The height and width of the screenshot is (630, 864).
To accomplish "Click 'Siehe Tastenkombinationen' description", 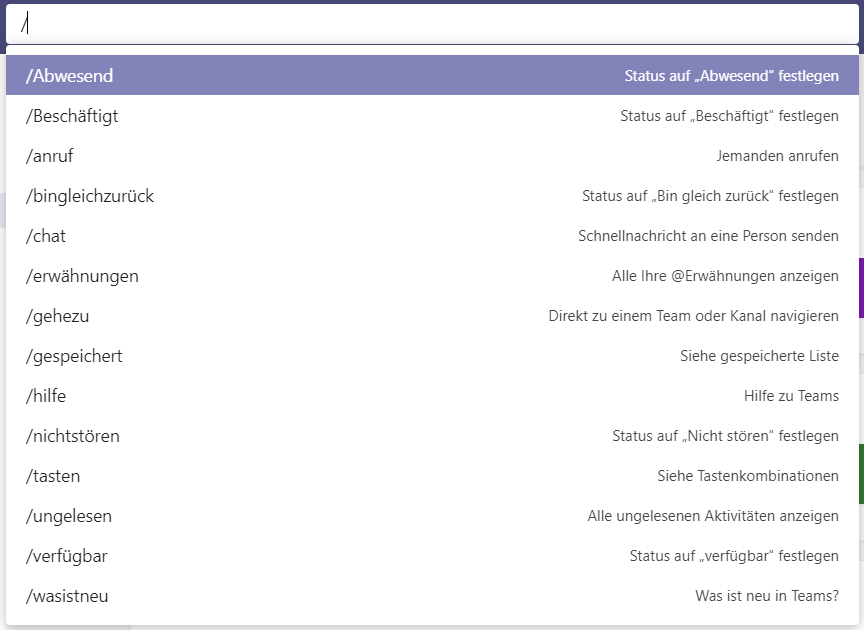I will point(748,476).
